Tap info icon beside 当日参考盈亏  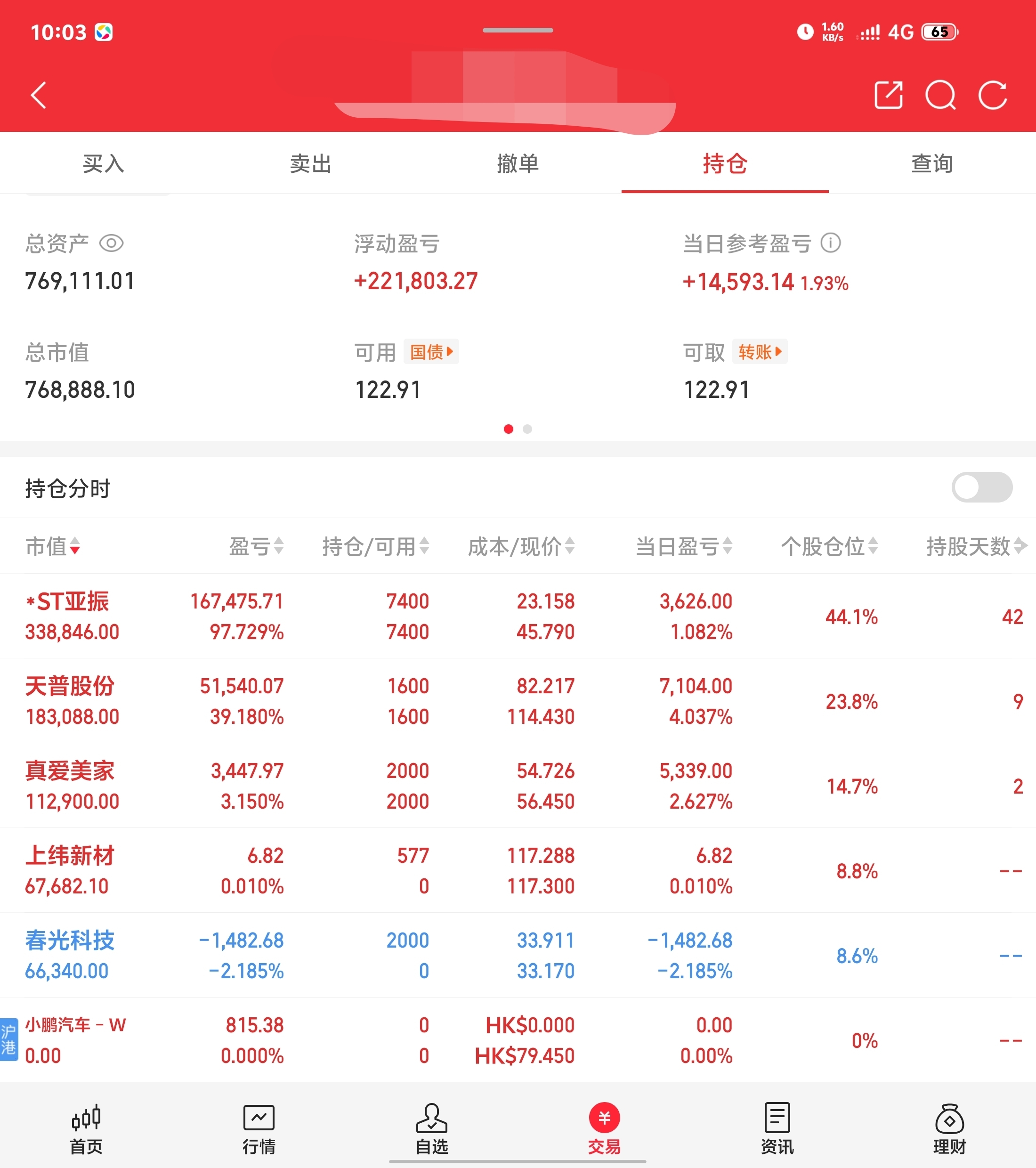pyautogui.click(x=830, y=243)
